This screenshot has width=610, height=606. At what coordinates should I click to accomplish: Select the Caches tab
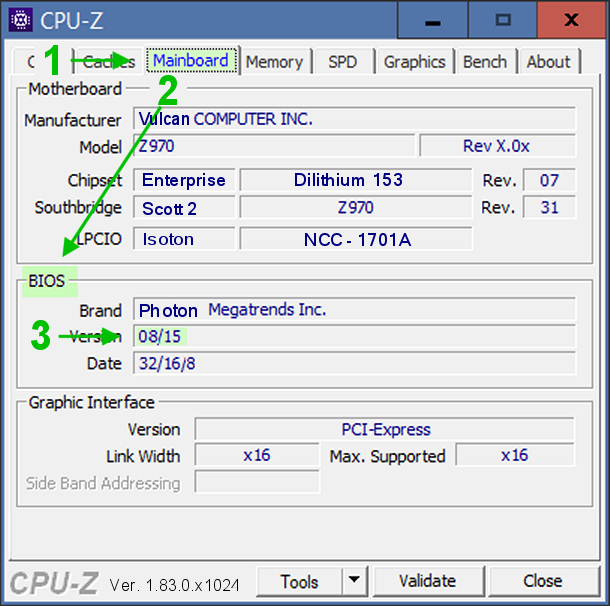(x=109, y=62)
